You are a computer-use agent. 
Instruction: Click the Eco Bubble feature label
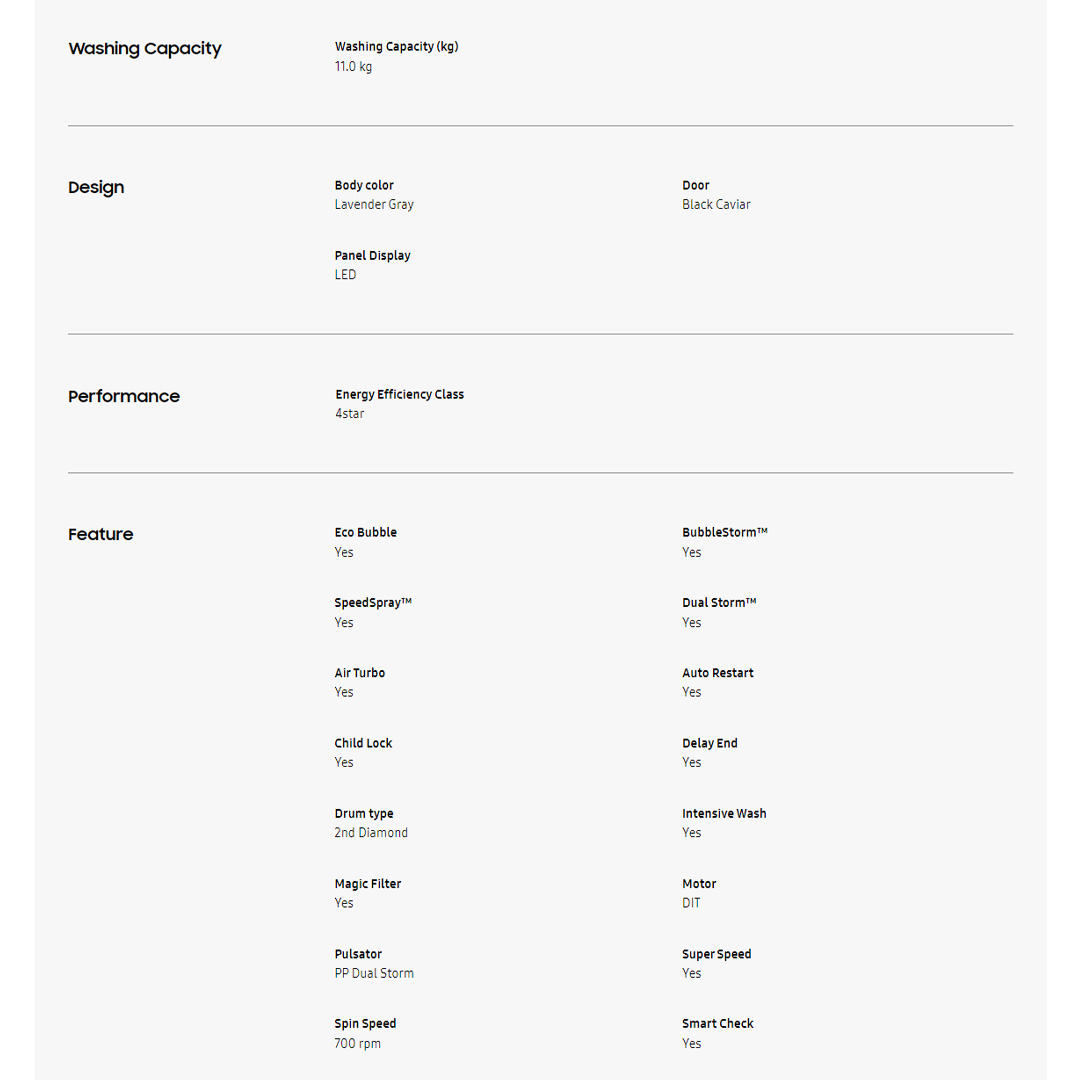click(365, 532)
